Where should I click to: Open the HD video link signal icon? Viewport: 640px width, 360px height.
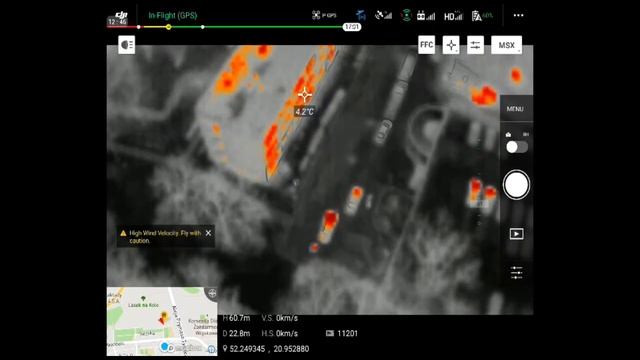pos(453,16)
